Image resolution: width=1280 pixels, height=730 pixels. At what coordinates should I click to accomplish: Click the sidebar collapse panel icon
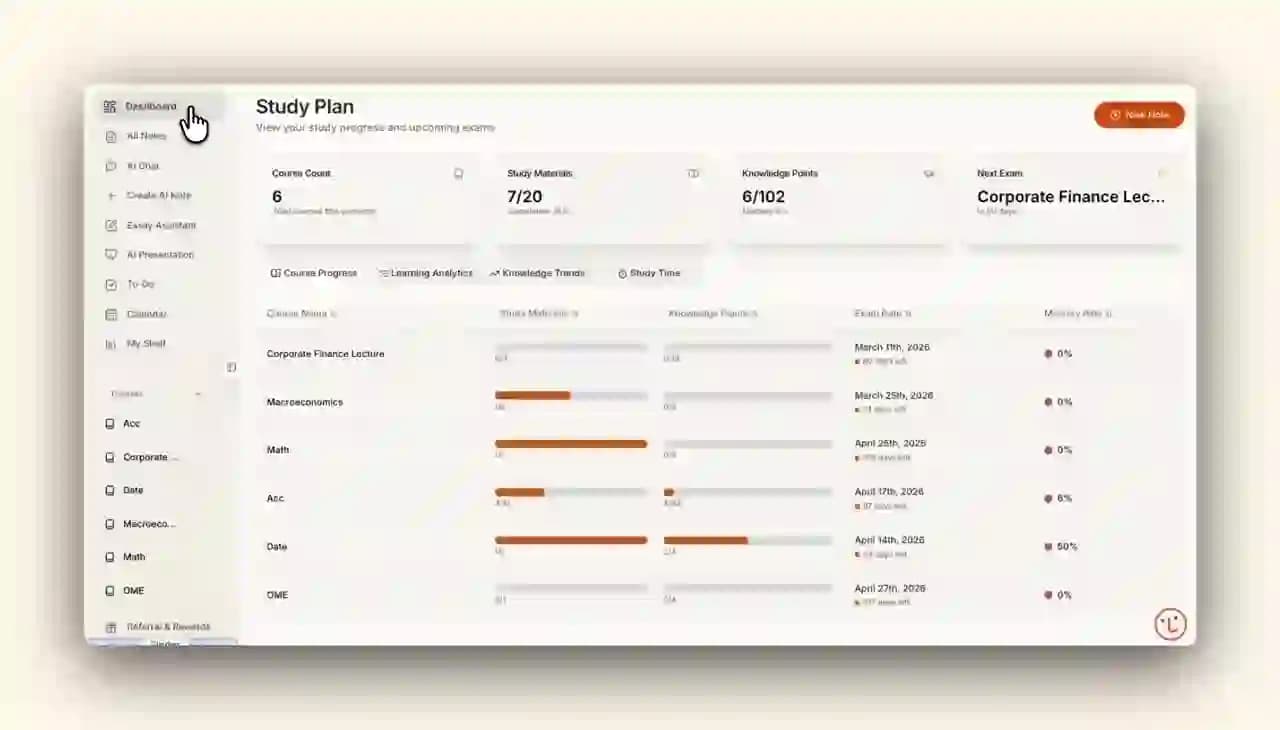point(231,367)
